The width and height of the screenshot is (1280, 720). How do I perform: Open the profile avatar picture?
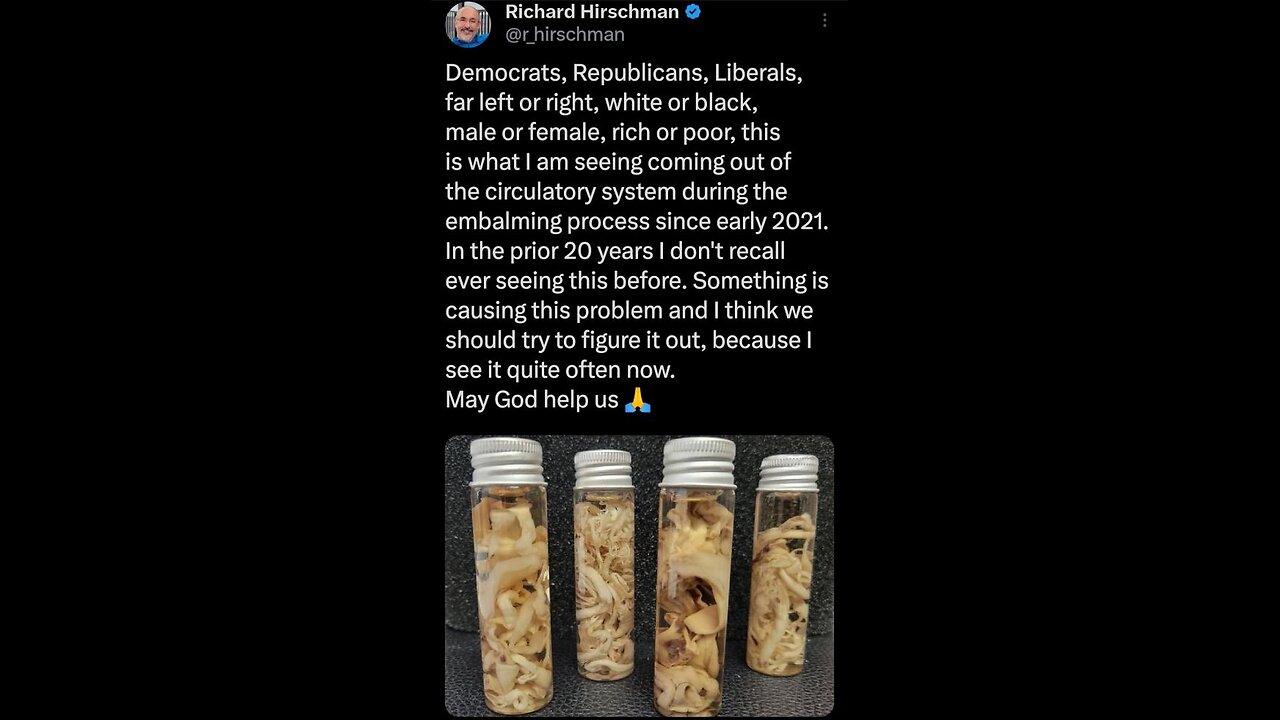point(468,24)
